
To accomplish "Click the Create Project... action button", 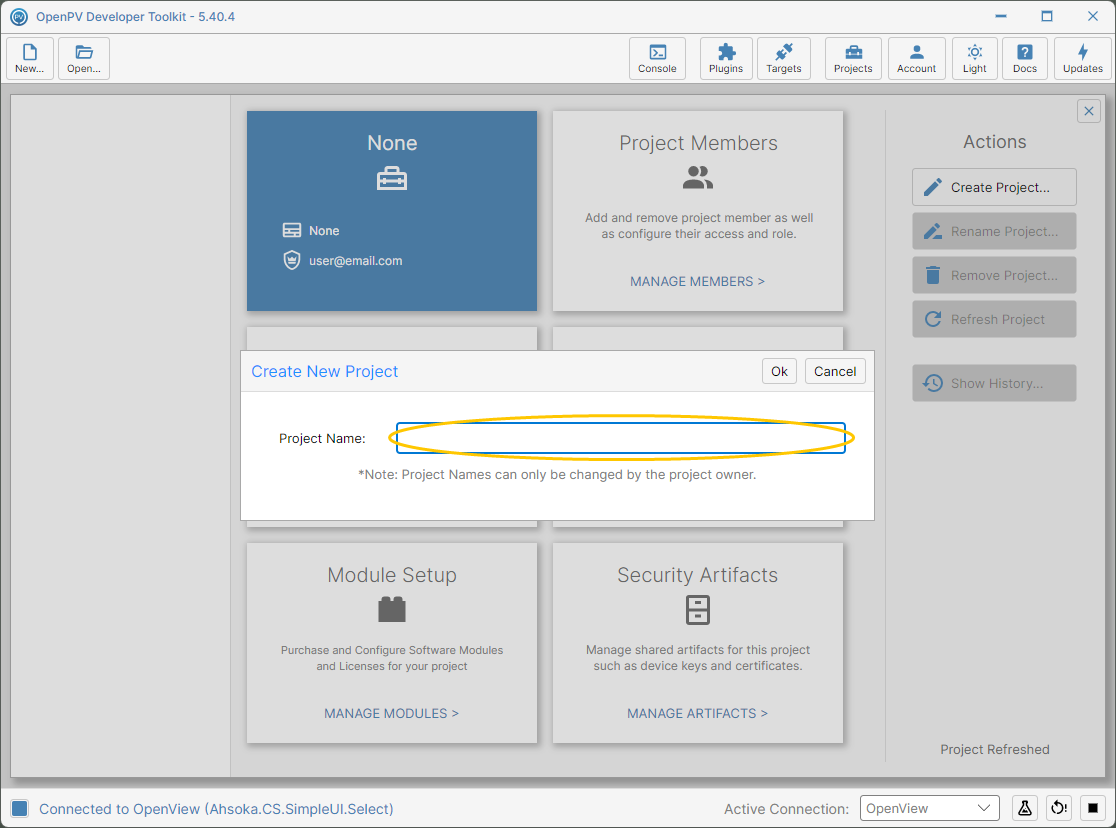I will (994, 187).
